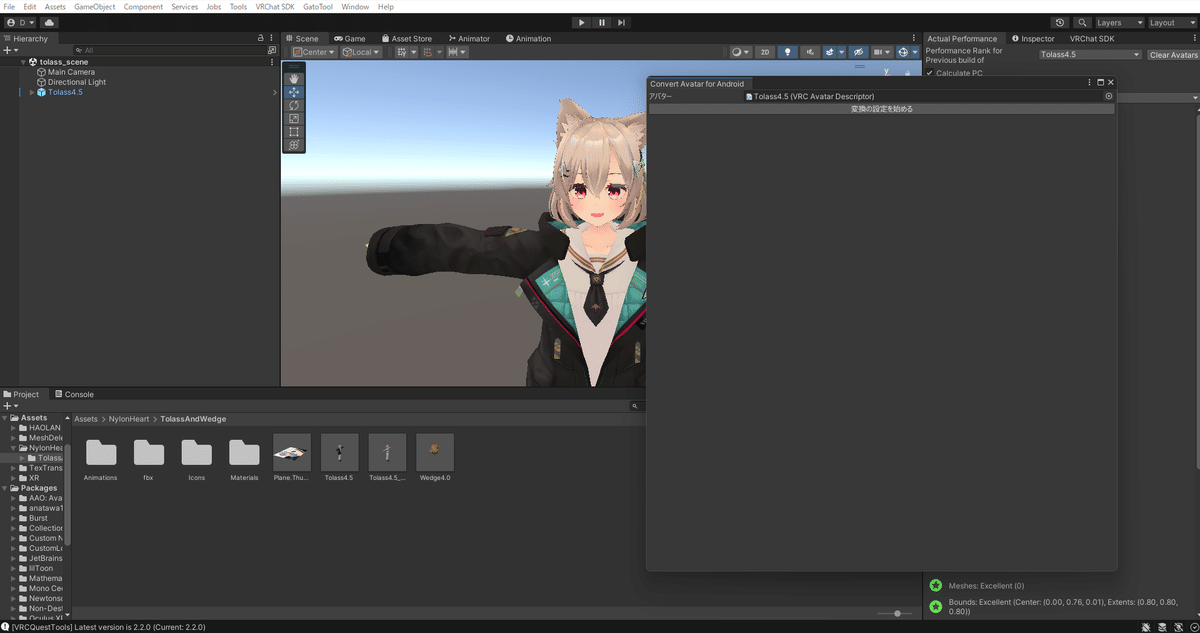The width and height of the screenshot is (1200, 633).
Task: Click the Pause button
Action: (602, 22)
